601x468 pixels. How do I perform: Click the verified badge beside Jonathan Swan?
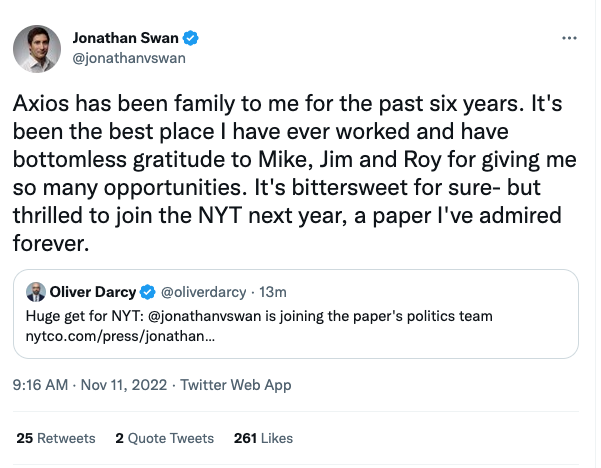pos(190,38)
